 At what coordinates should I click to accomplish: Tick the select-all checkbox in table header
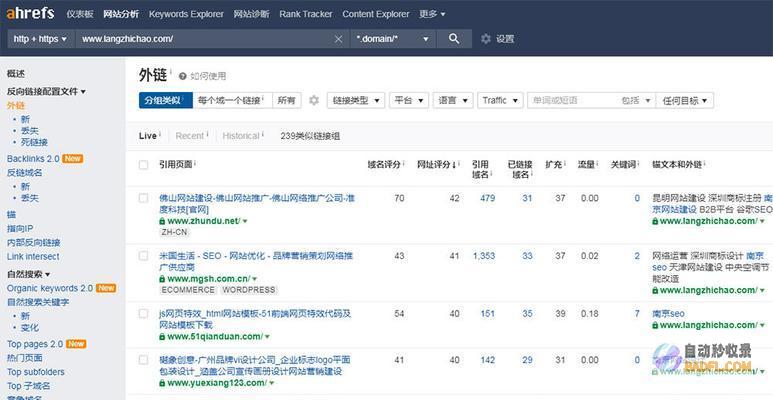143,165
